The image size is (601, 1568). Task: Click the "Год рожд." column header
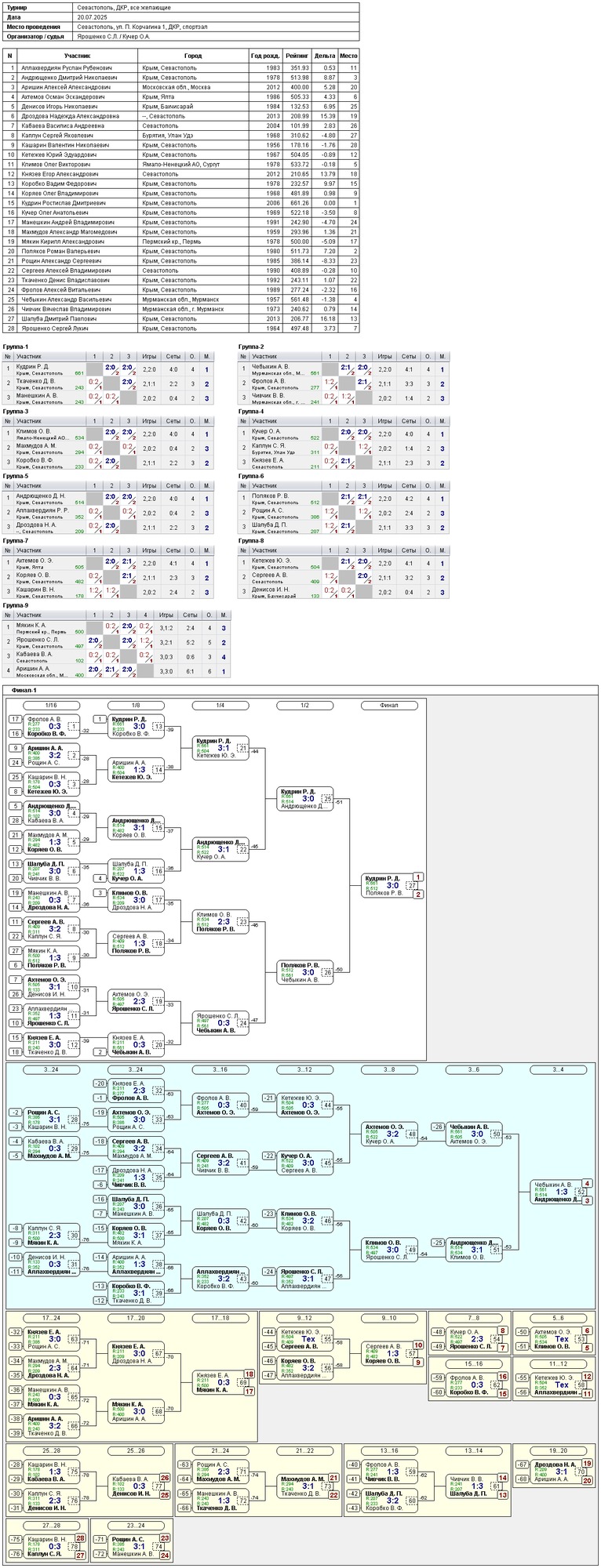pyautogui.click(x=265, y=56)
